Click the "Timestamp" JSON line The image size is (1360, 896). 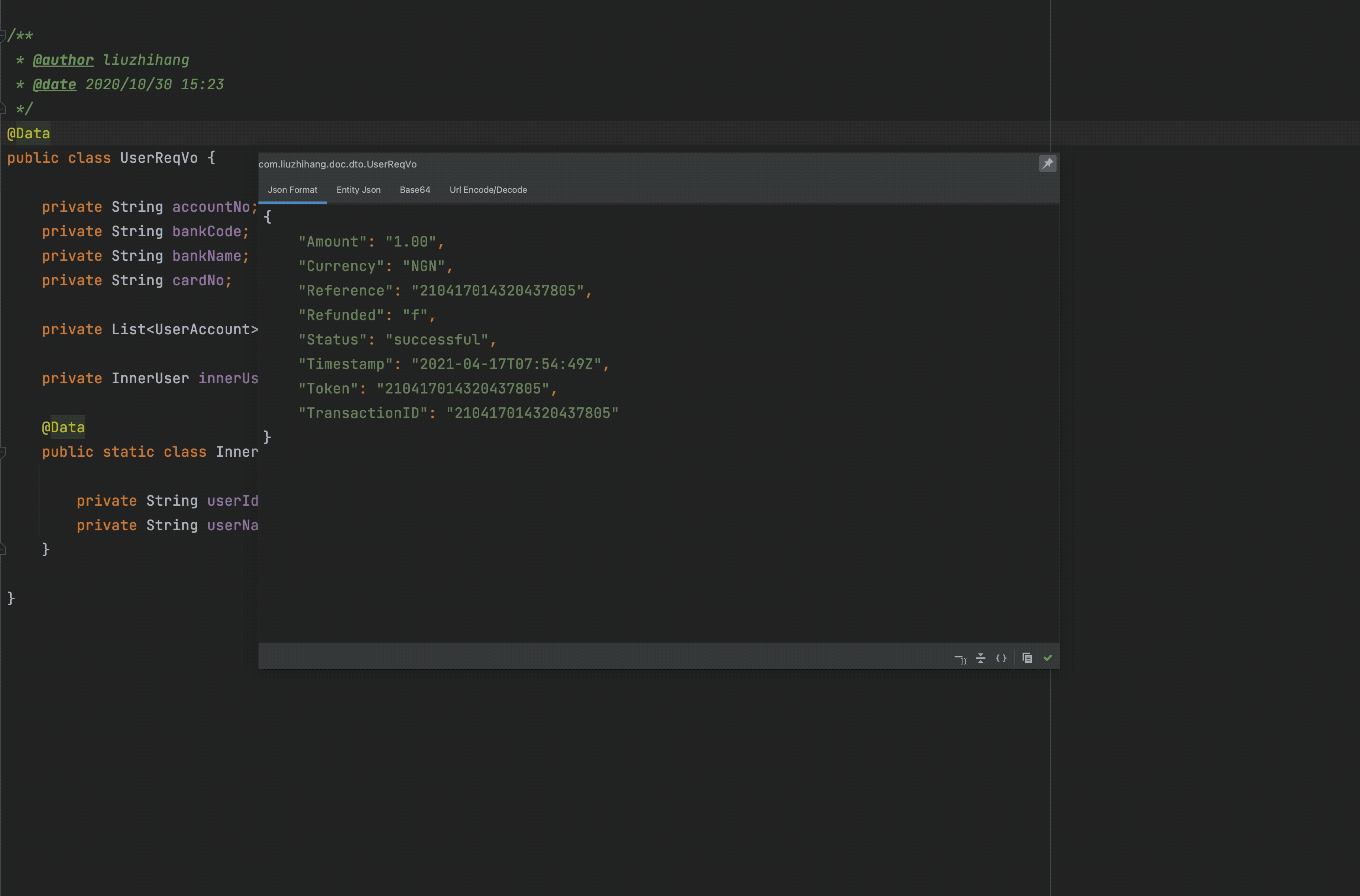[454, 365]
